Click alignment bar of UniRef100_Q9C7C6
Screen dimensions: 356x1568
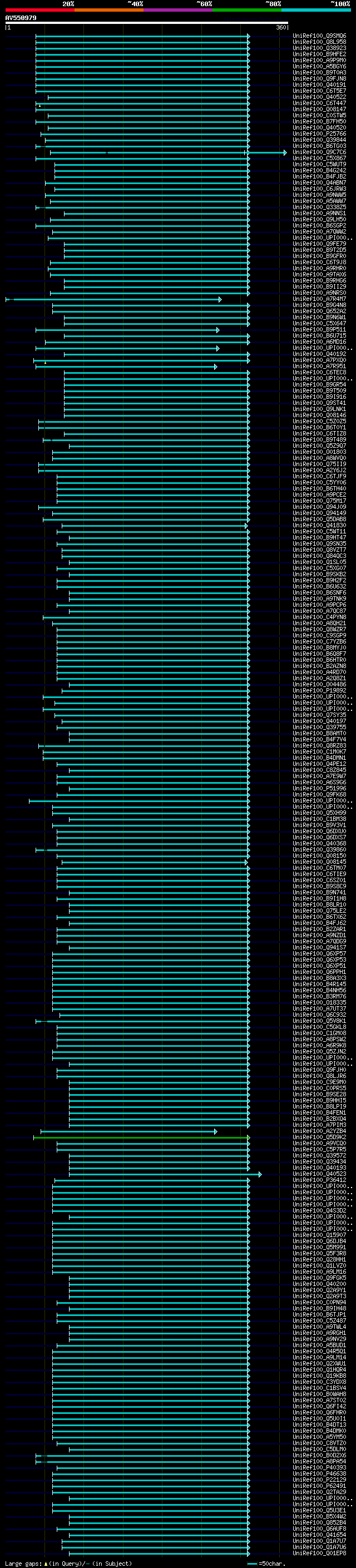(168, 153)
